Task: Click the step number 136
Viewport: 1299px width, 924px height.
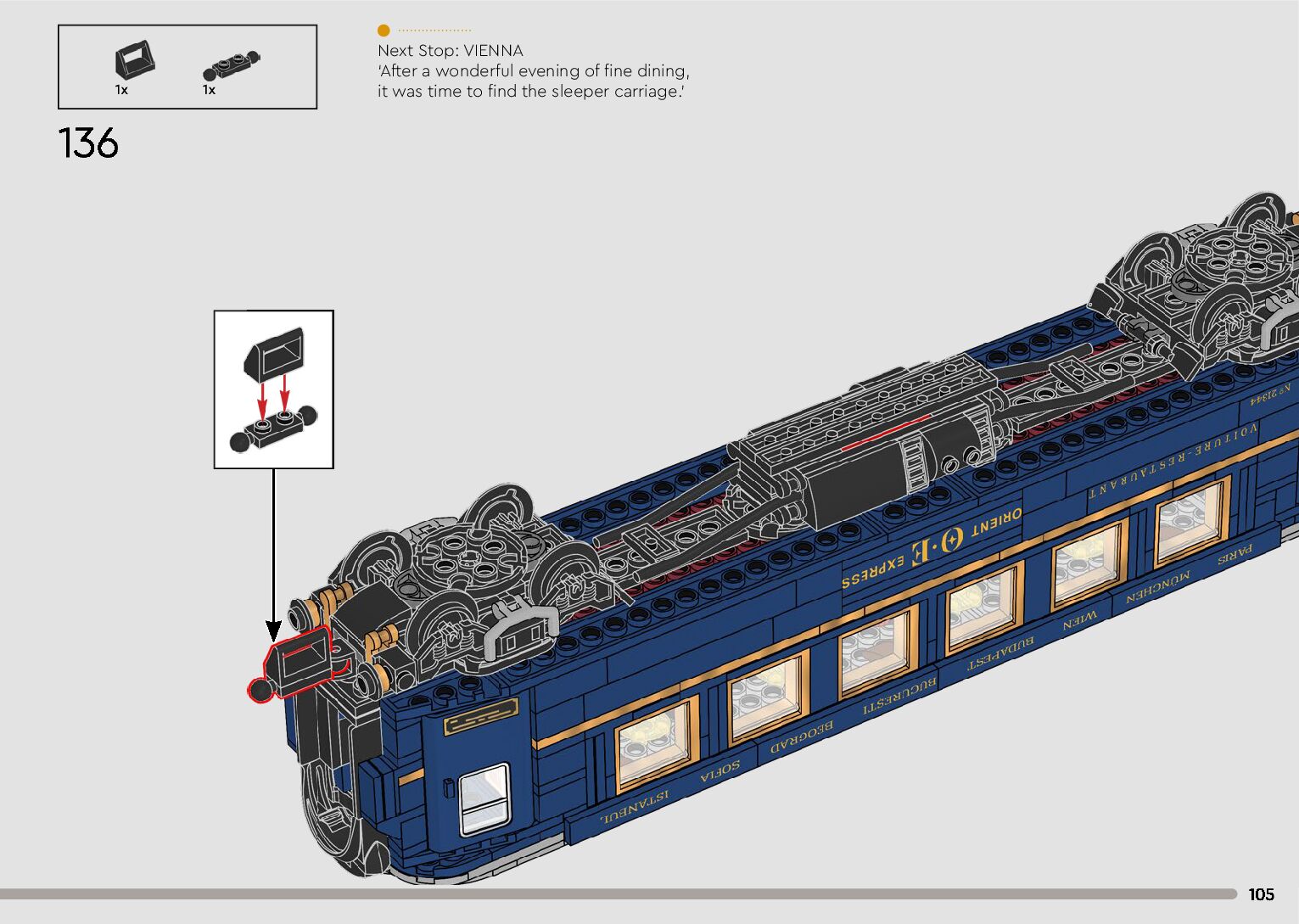Action: (x=88, y=143)
